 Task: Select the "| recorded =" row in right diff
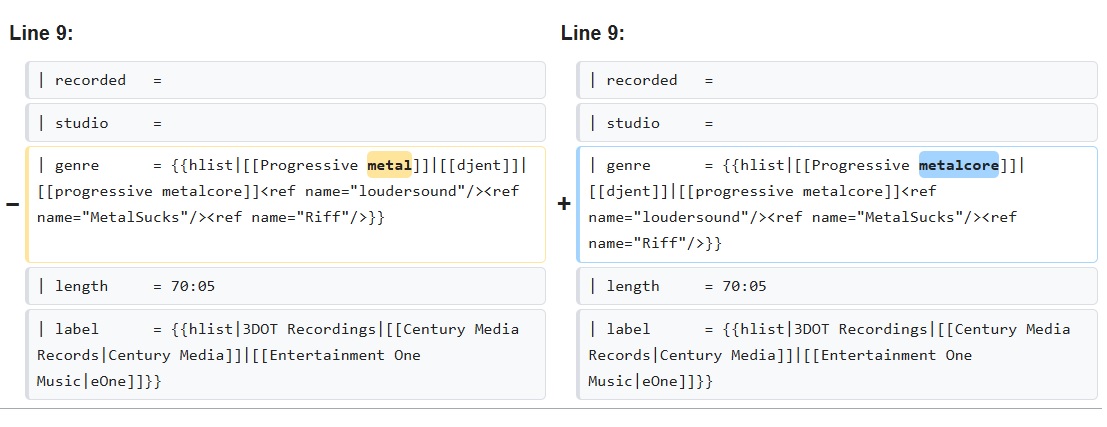(x=837, y=80)
